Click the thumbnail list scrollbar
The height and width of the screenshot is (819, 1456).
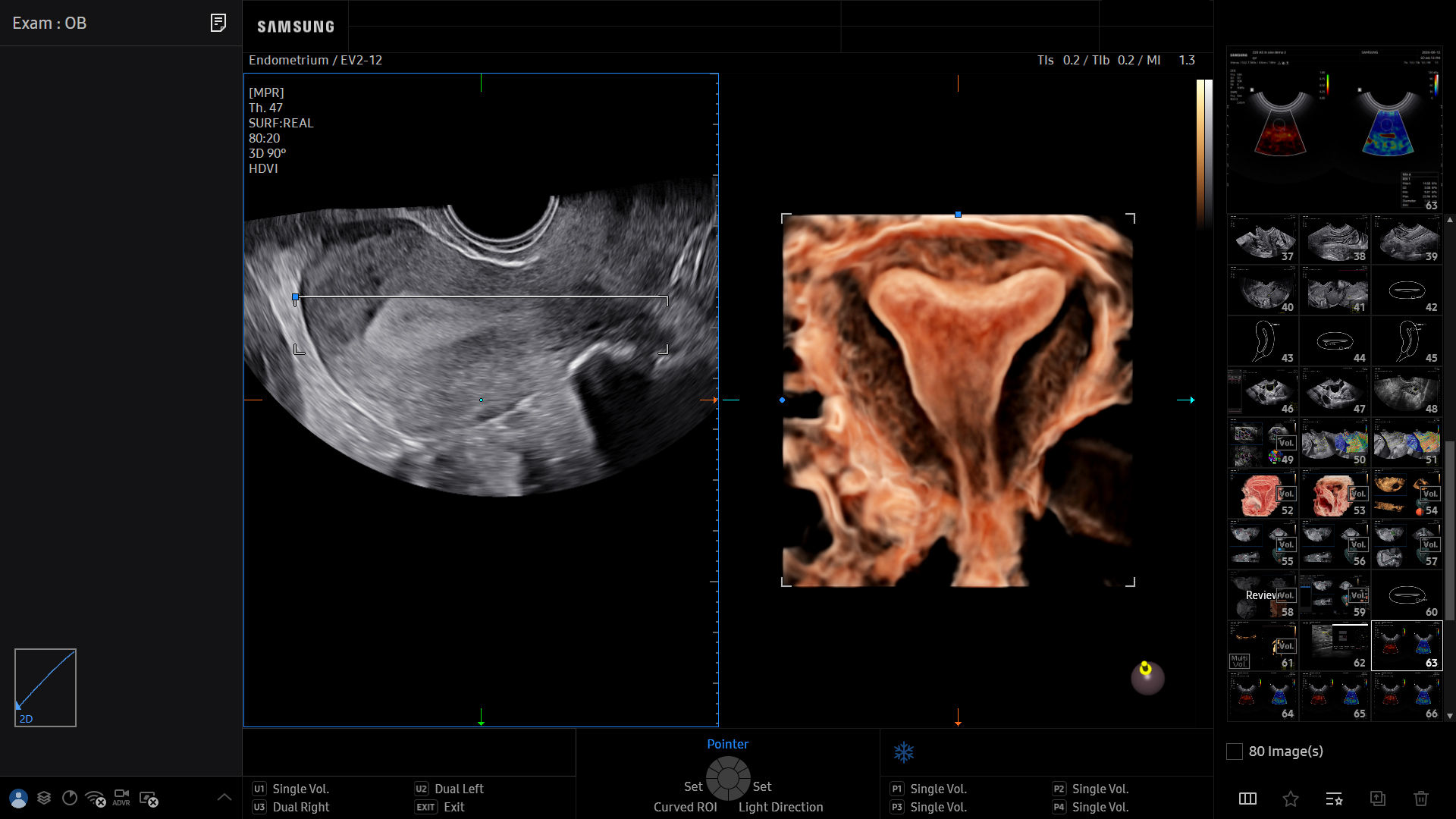point(1450,531)
